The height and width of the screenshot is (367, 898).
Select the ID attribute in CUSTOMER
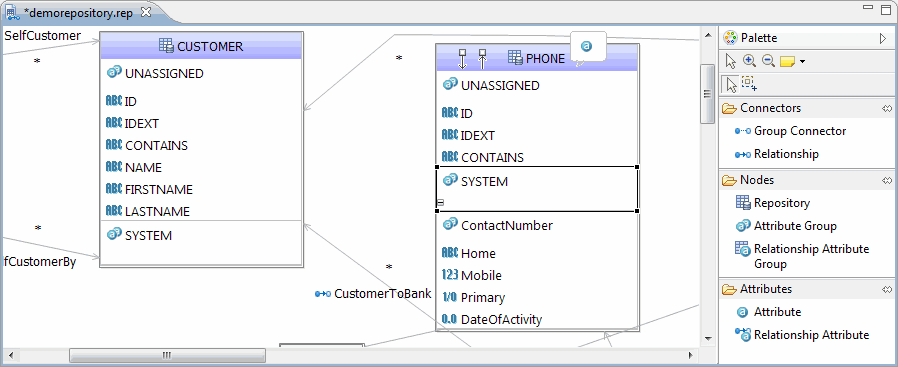[x=121, y=101]
